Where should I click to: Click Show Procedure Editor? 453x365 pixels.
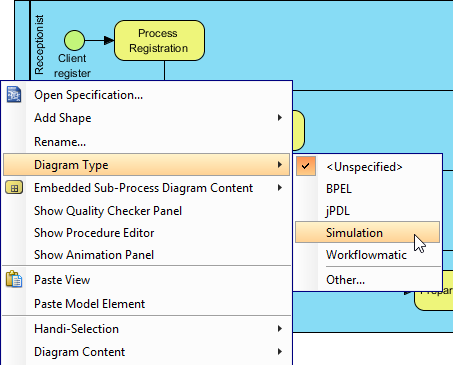click(x=147, y=233)
